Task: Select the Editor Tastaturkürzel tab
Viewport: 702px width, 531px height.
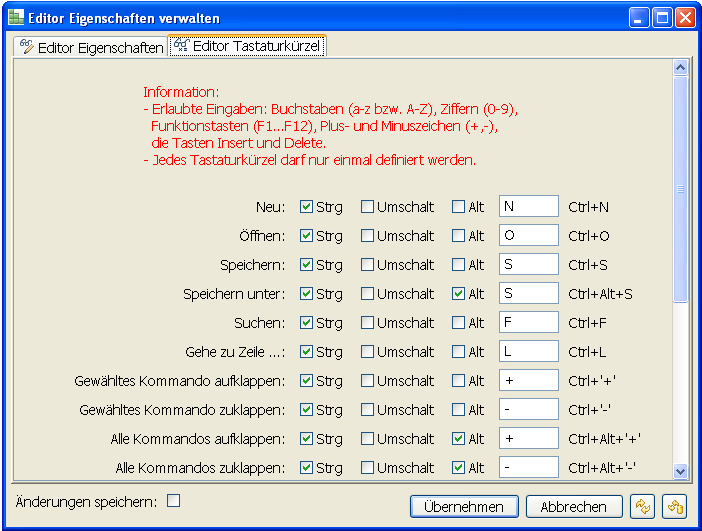Action: coord(247,46)
